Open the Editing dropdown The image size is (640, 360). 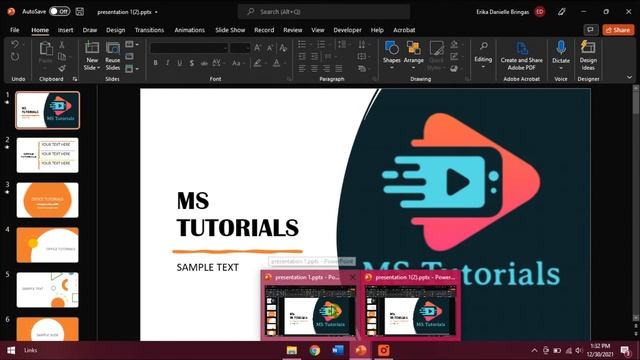(483, 55)
